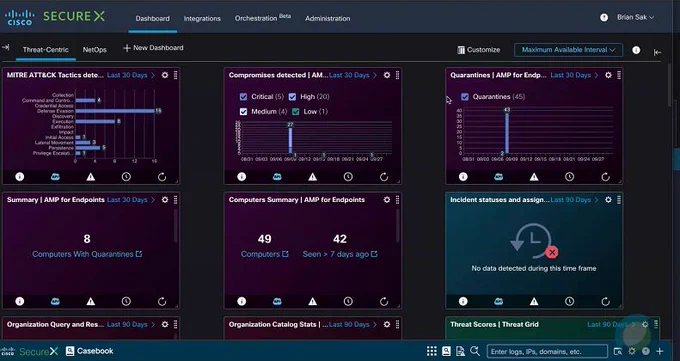680x361 pixels.
Task: Open the Administration tab
Action: click(x=327, y=18)
